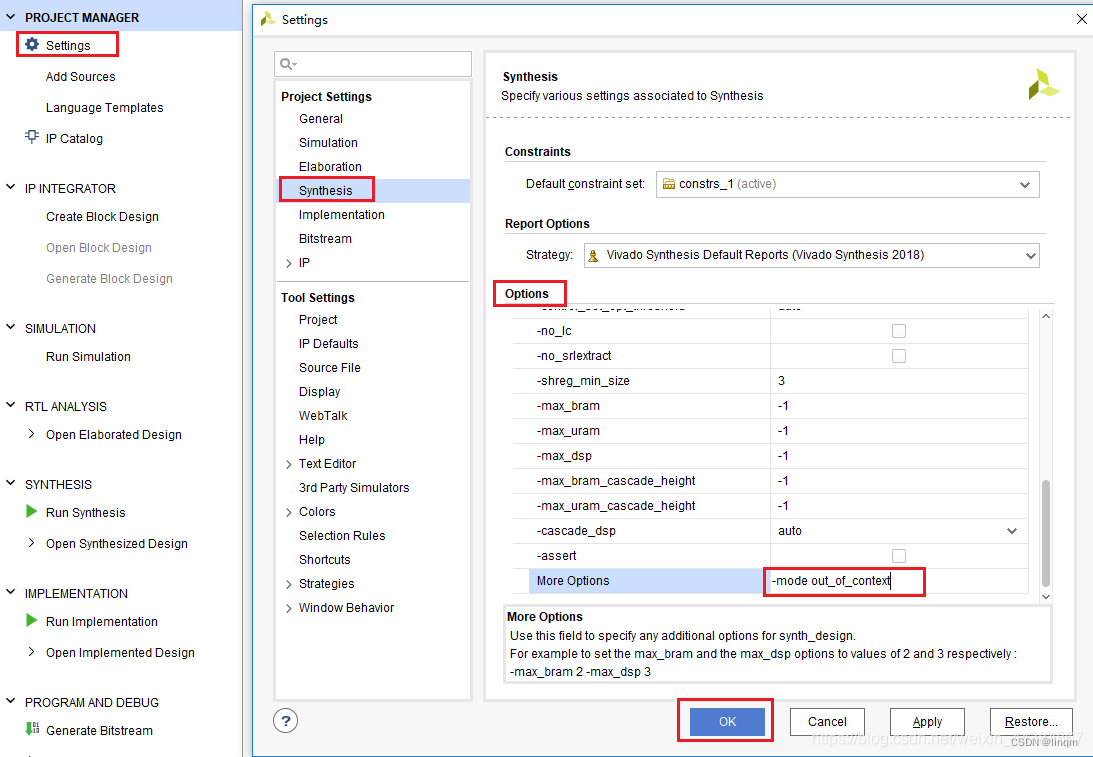Click the constrs_1 folder icon
This screenshot has height=757, width=1093.
669,184
